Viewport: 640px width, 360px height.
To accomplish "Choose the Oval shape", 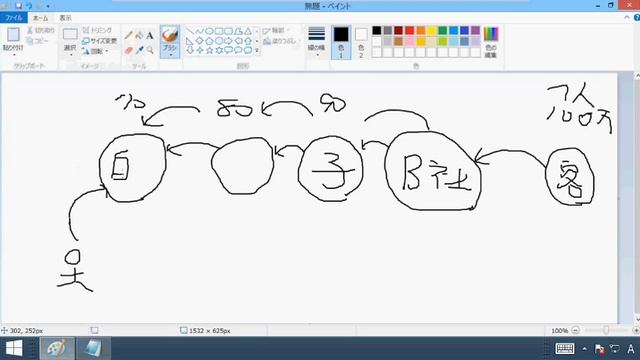I will click(x=209, y=31).
